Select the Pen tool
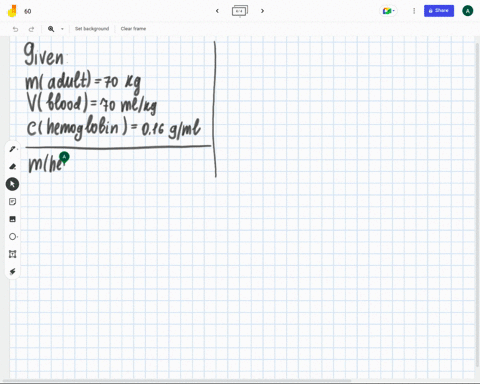The height and width of the screenshot is (384, 480). click(x=12, y=149)
